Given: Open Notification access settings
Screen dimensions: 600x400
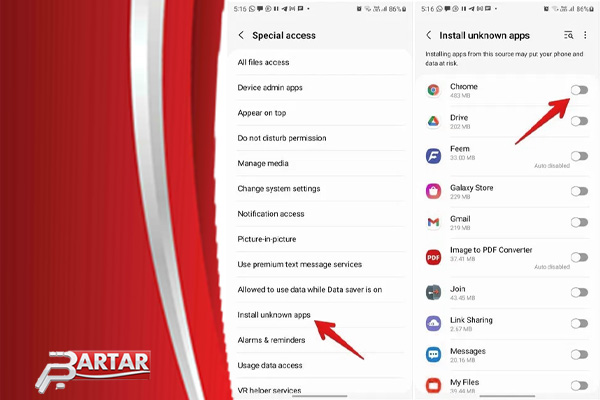Looking at the screenshot, I should (x=270, y=214).
